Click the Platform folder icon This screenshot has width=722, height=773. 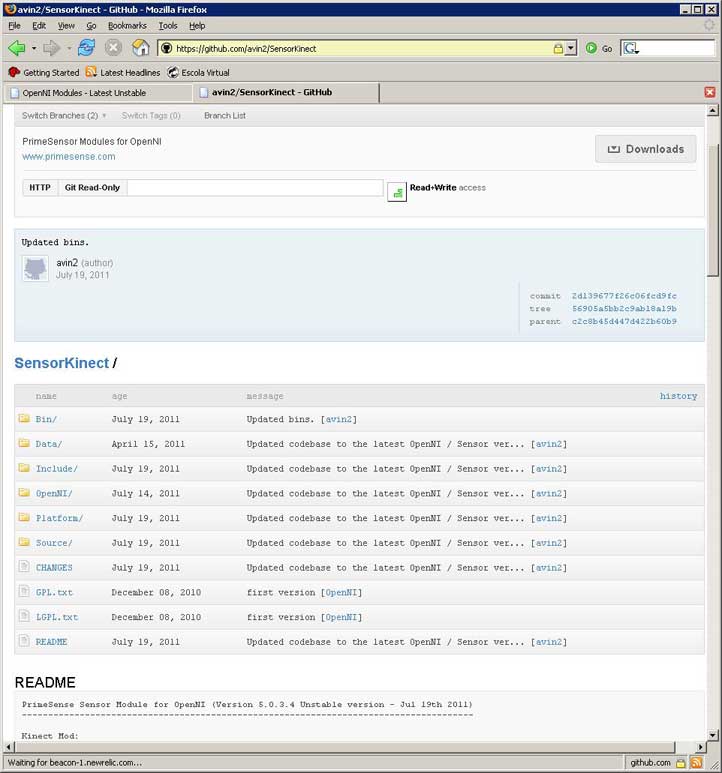[24, 517]
